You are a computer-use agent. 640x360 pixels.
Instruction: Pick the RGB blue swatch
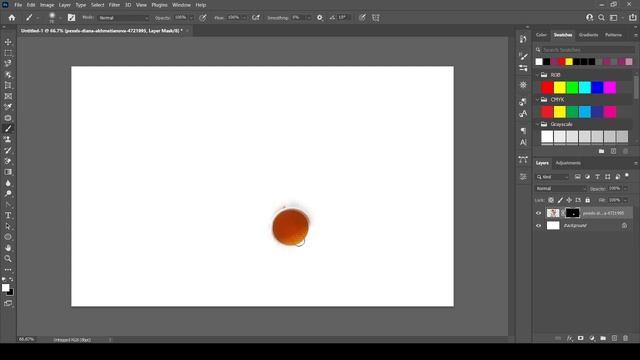[x=597, y=87]
